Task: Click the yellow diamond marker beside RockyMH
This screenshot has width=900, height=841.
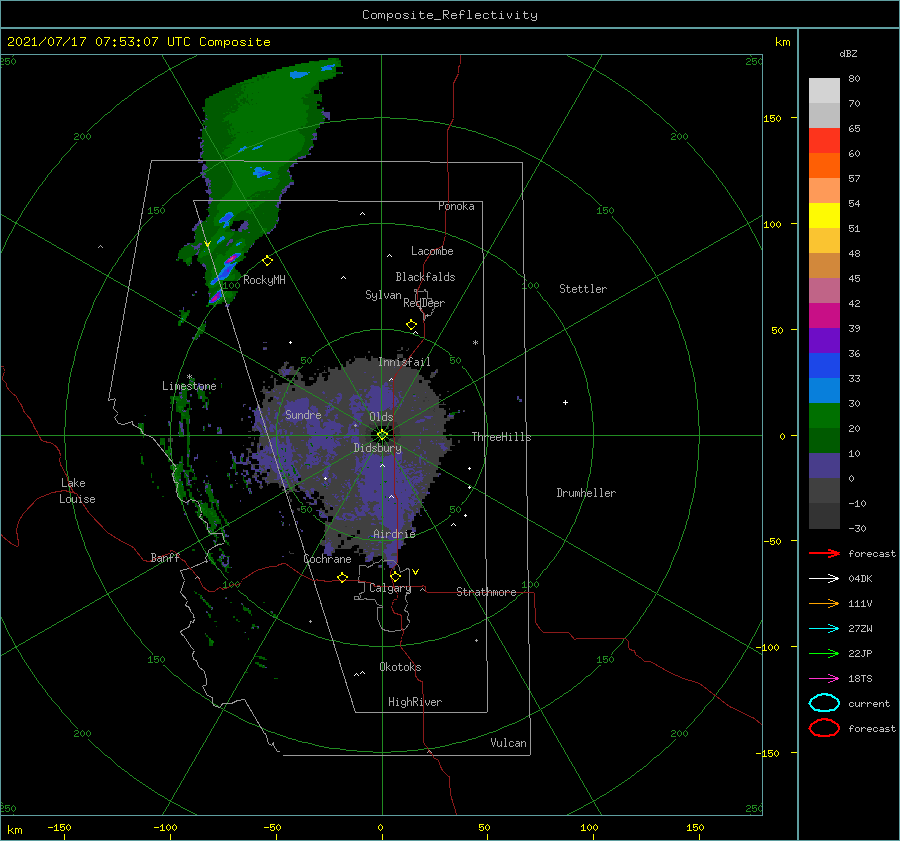Action: click(267, 261)
